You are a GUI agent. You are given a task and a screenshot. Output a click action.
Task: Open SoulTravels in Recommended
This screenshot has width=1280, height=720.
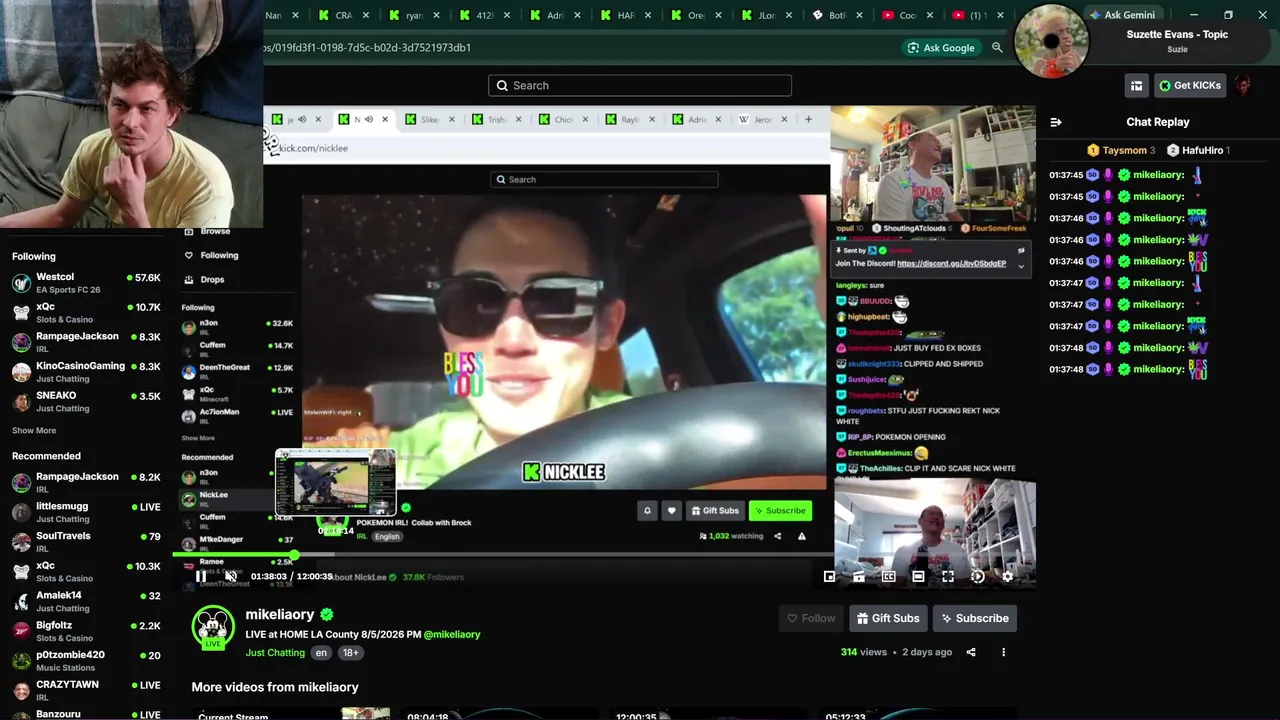pyautogui.click(x=86, y=542)
